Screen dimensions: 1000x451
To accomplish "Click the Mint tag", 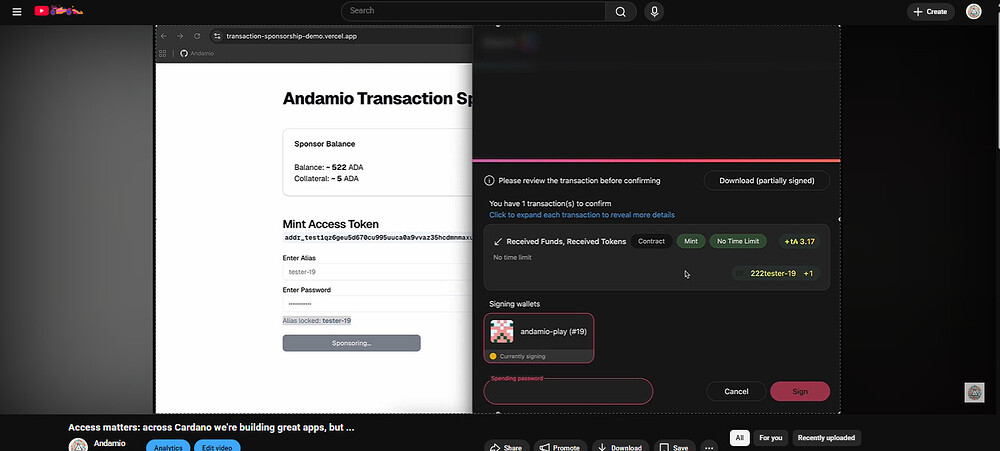I will click(x=691, y=241).
